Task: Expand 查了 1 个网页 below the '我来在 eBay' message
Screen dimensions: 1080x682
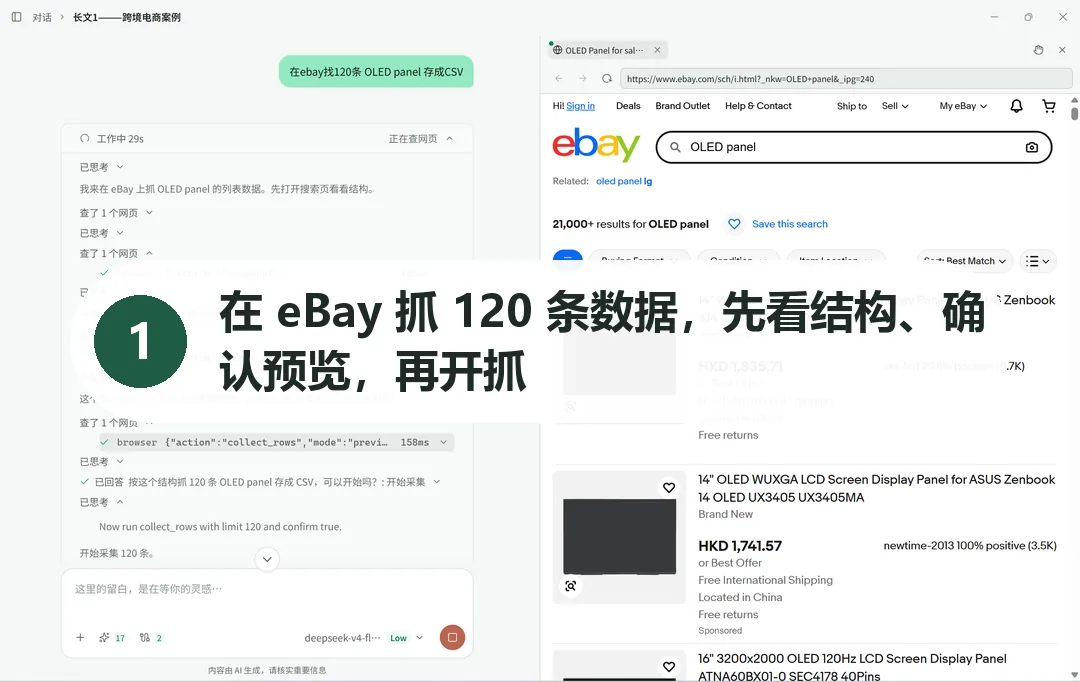Action: click(116, 213)
